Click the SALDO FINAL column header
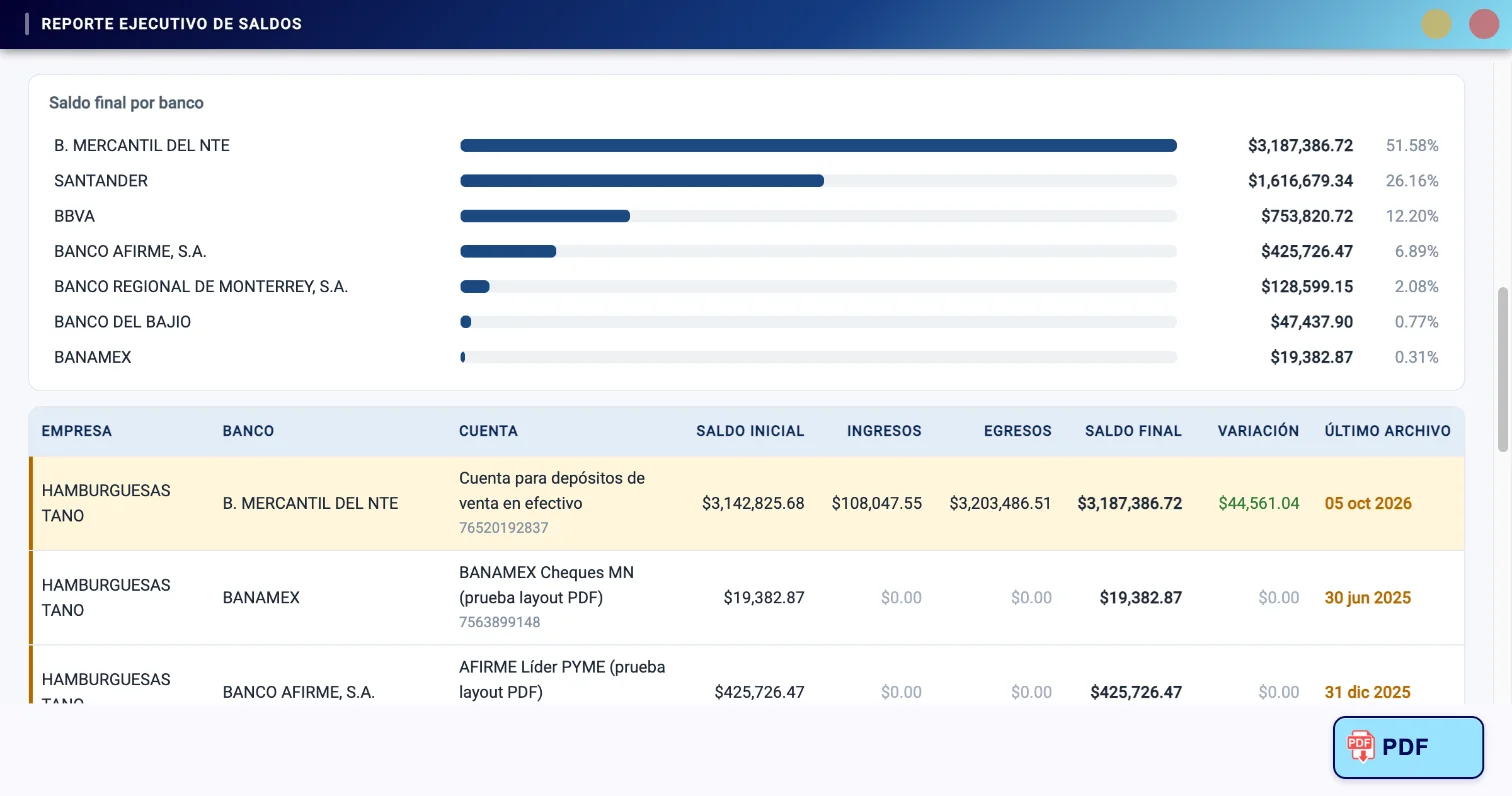 click(x=1133, y=431)
